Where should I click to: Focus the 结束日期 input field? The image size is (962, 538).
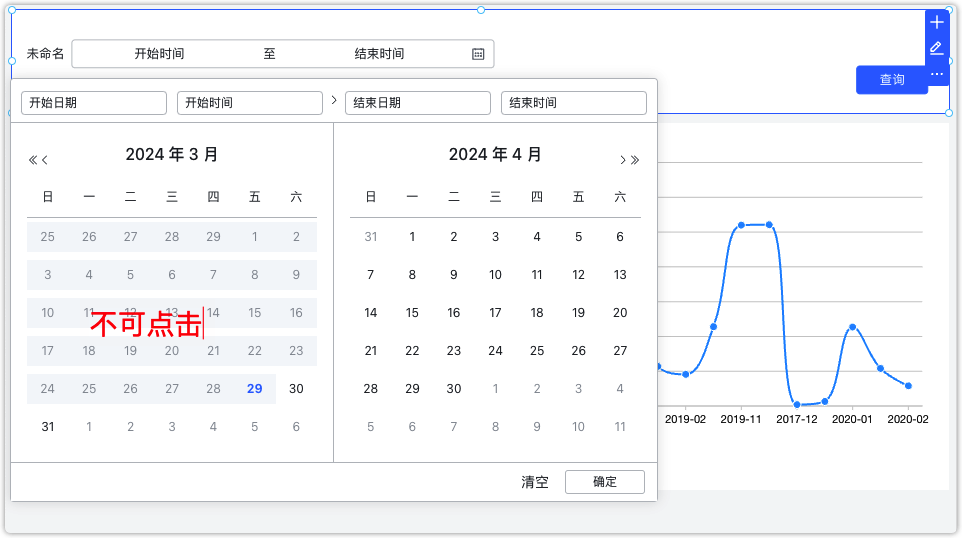pos(418,103)
